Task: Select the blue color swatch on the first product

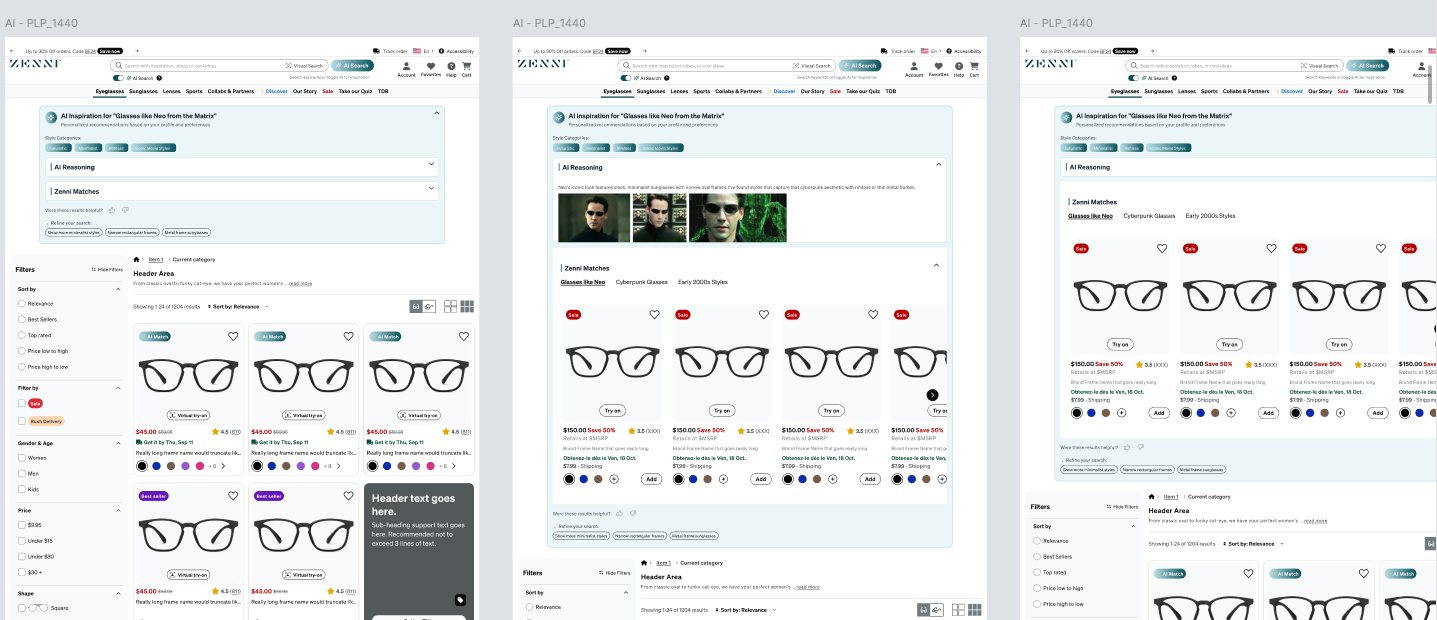Action: [x=155, y=465]
